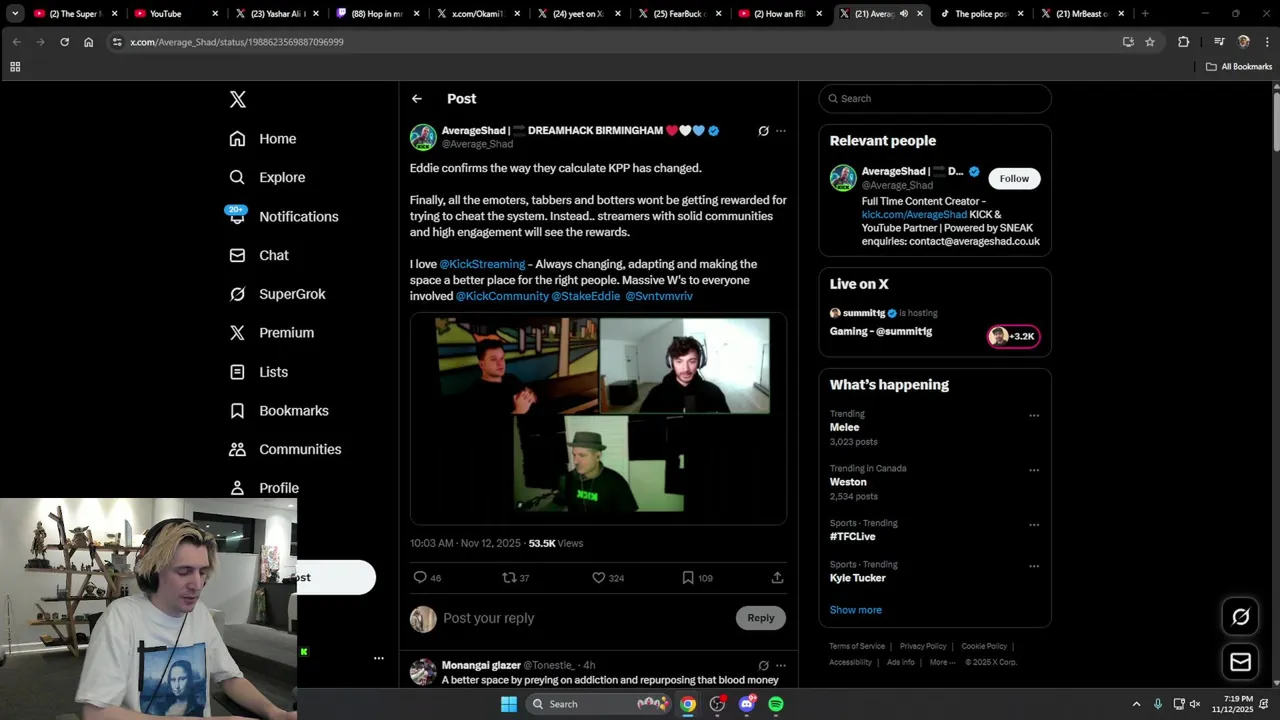1280x720 pixels.
Task: Click the X search box
Action: 935,99
